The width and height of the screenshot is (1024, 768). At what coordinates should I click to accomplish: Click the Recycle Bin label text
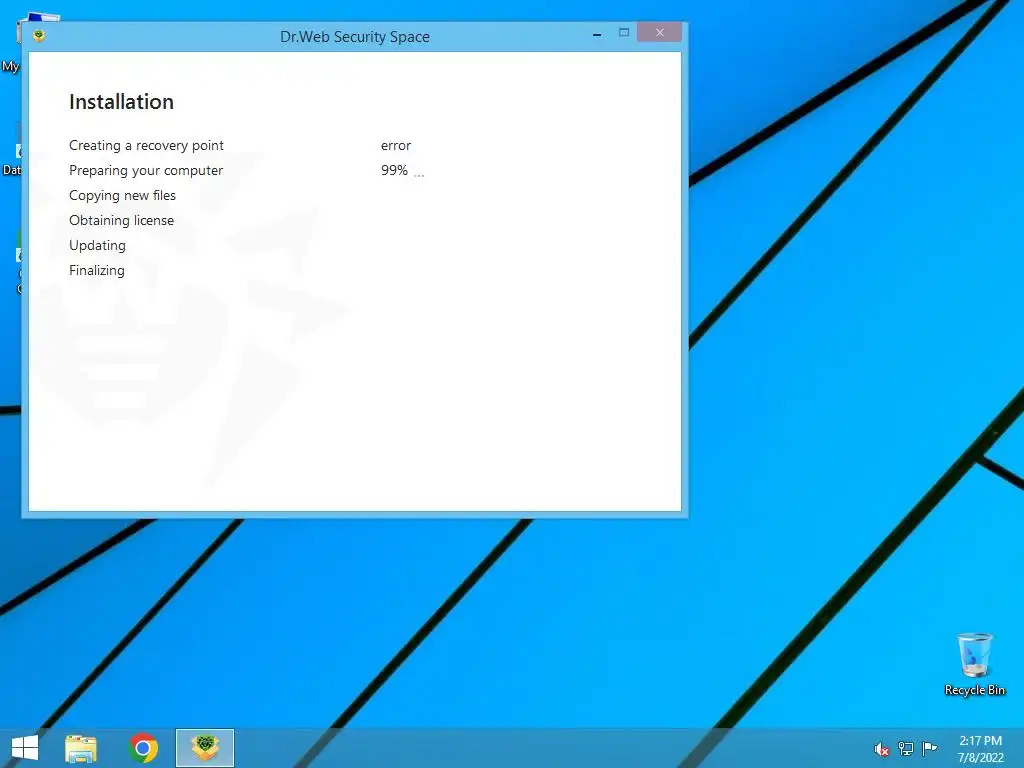pos(974,690)
